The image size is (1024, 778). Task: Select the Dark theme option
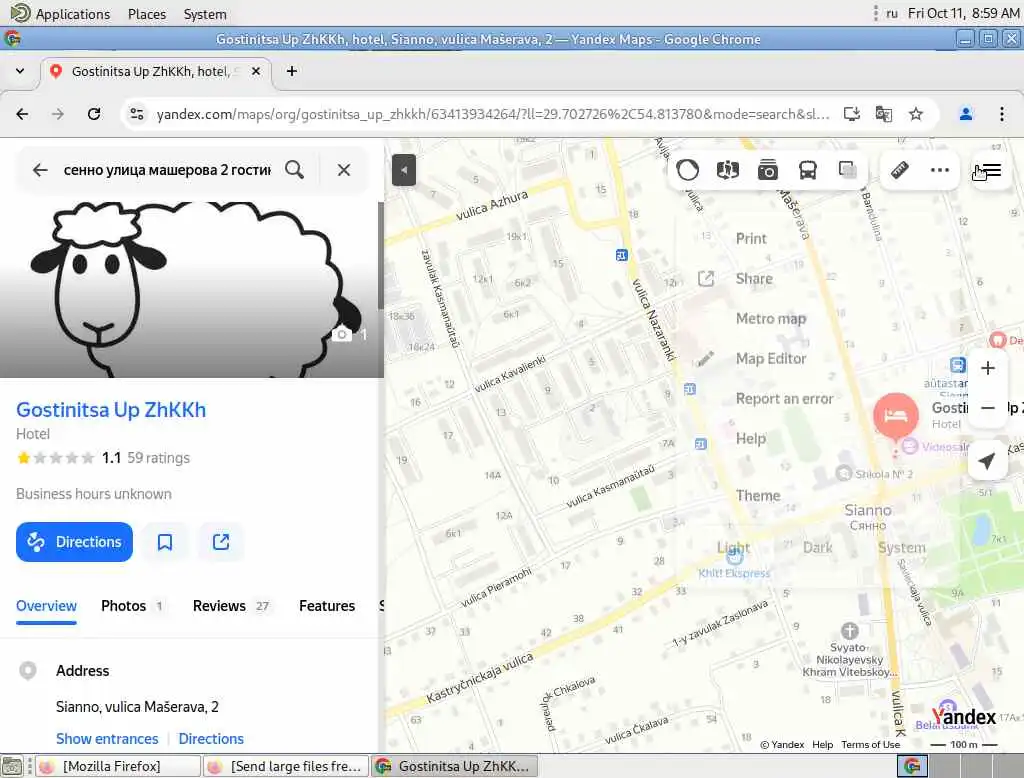click(x=818, y=547)
